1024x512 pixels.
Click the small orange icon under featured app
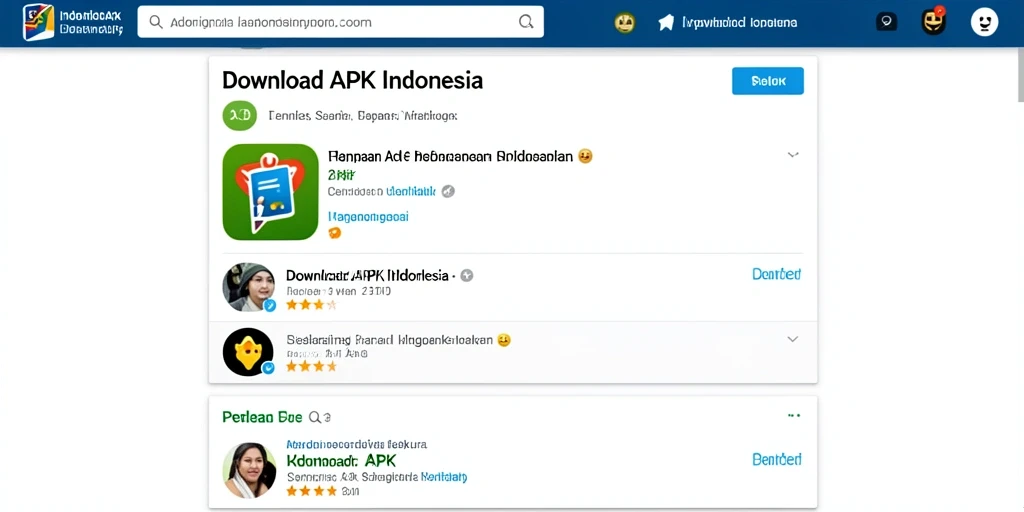pos(334,232)
